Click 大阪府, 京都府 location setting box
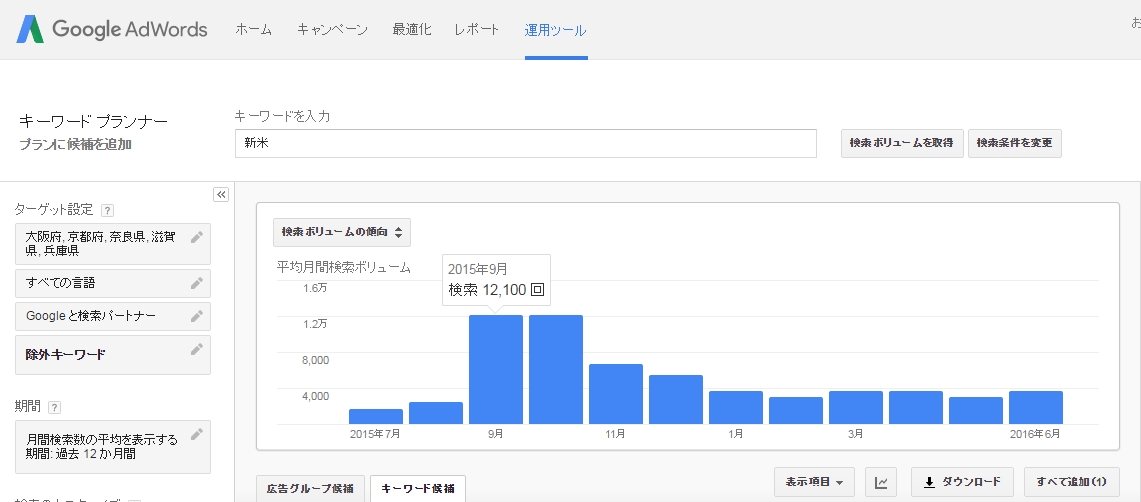This screenshot has height=502, width=1141. coord(113,244)
